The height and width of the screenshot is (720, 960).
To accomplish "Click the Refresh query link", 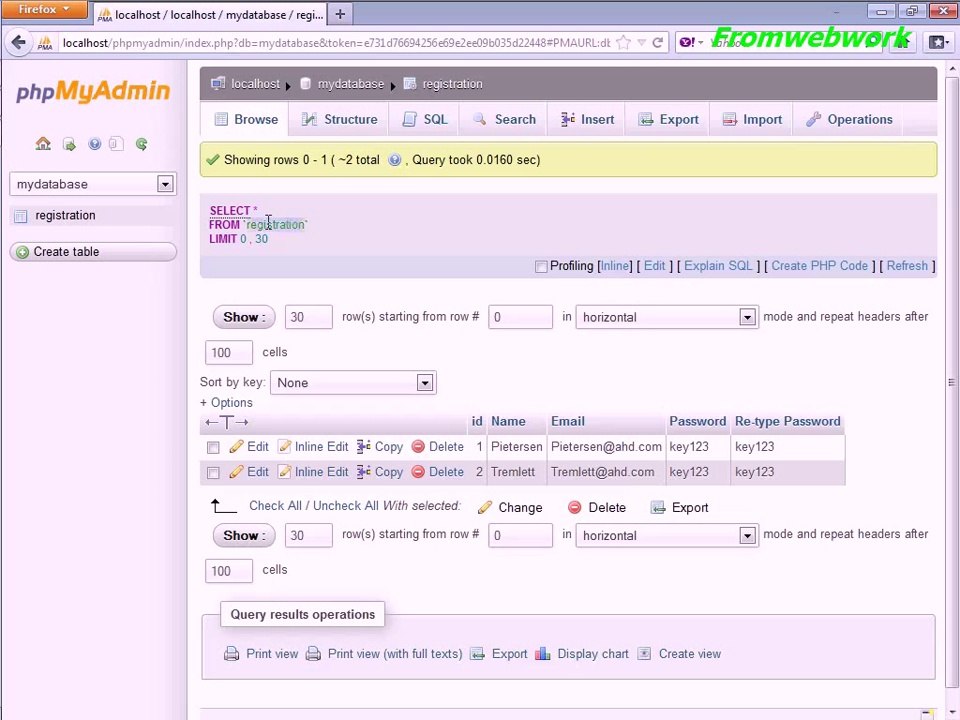I will coord(907,266).
